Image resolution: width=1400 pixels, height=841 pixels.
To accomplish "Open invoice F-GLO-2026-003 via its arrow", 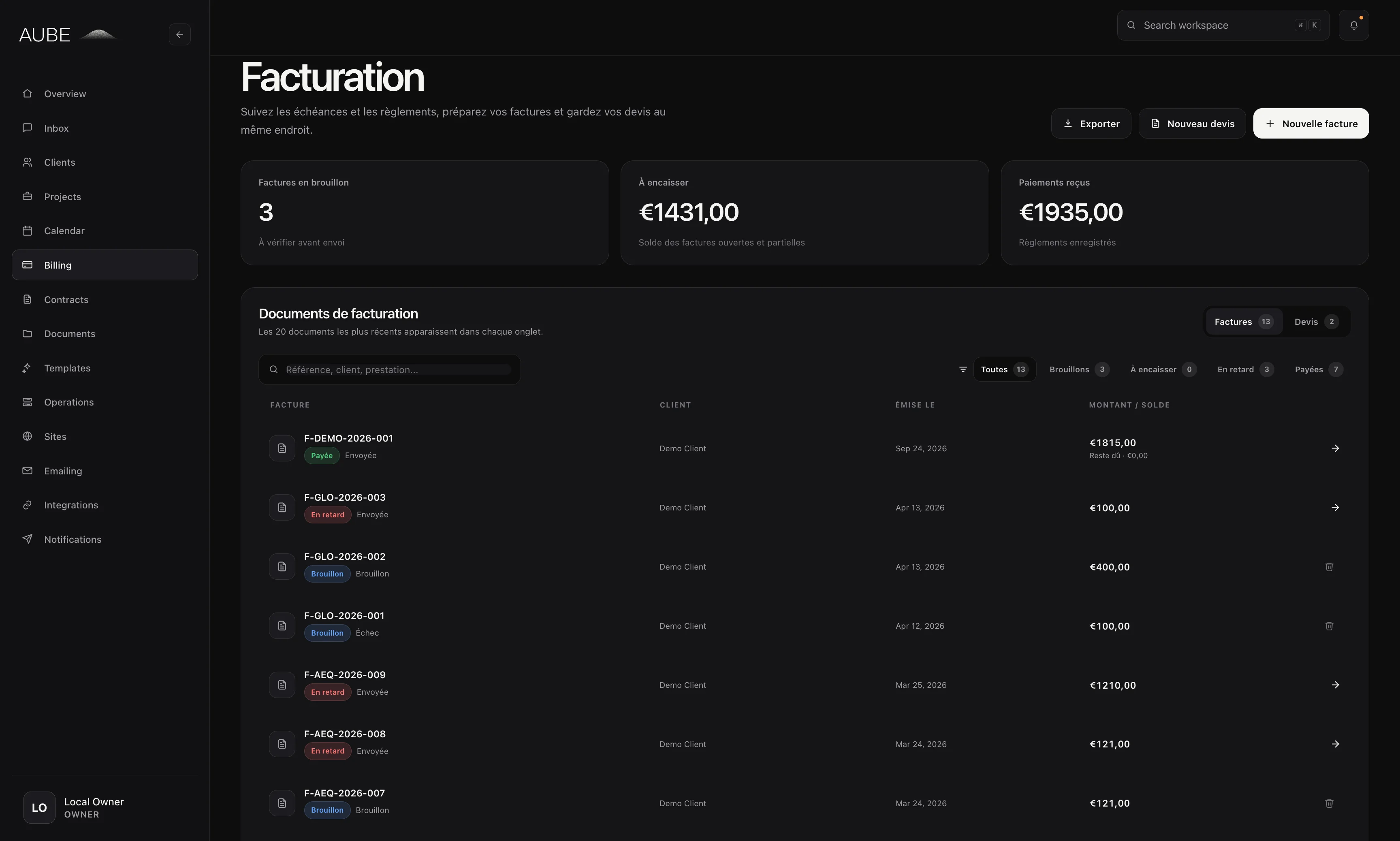I will (1335, 508).
